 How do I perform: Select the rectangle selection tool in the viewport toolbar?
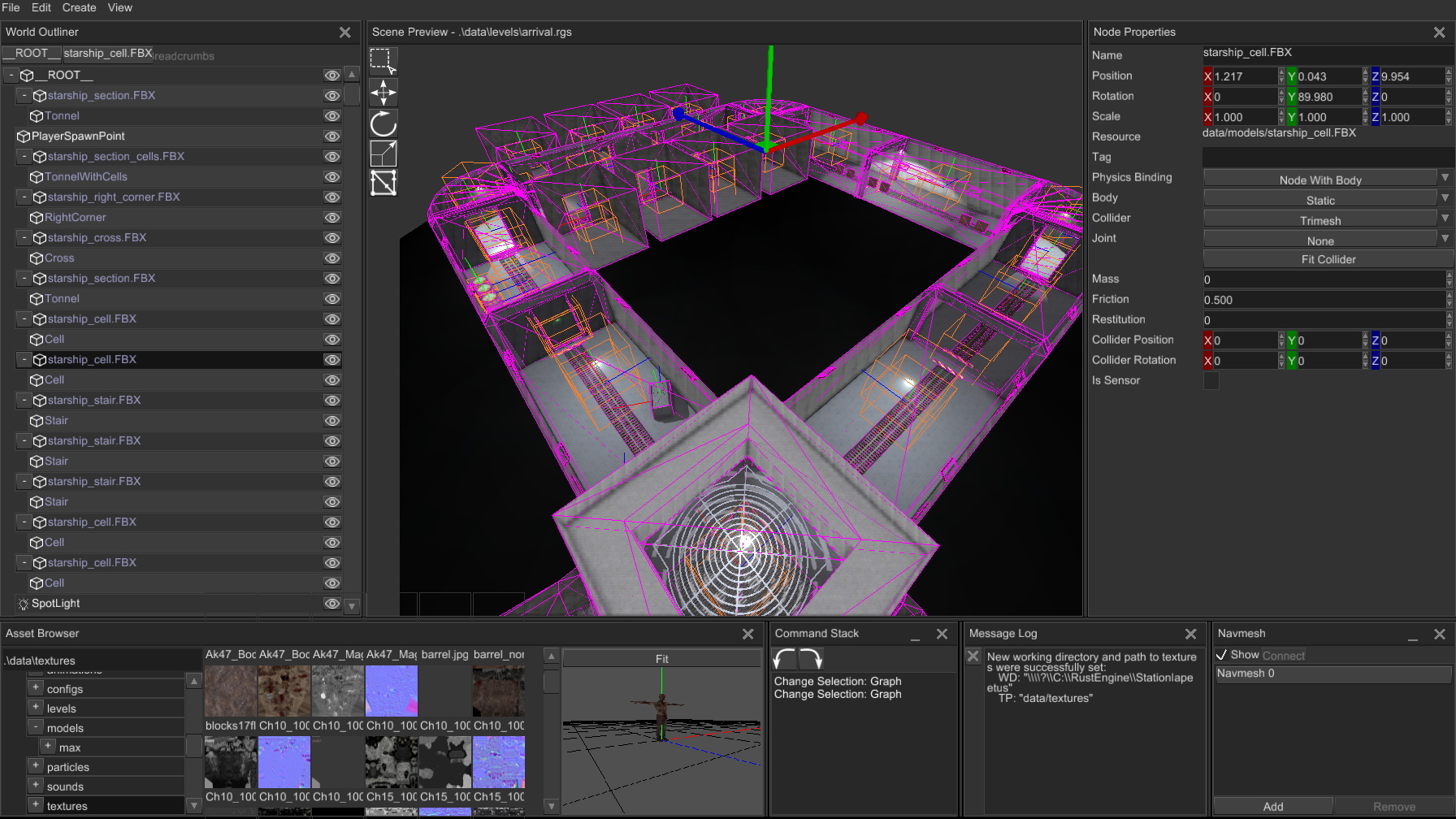[383, 60]
